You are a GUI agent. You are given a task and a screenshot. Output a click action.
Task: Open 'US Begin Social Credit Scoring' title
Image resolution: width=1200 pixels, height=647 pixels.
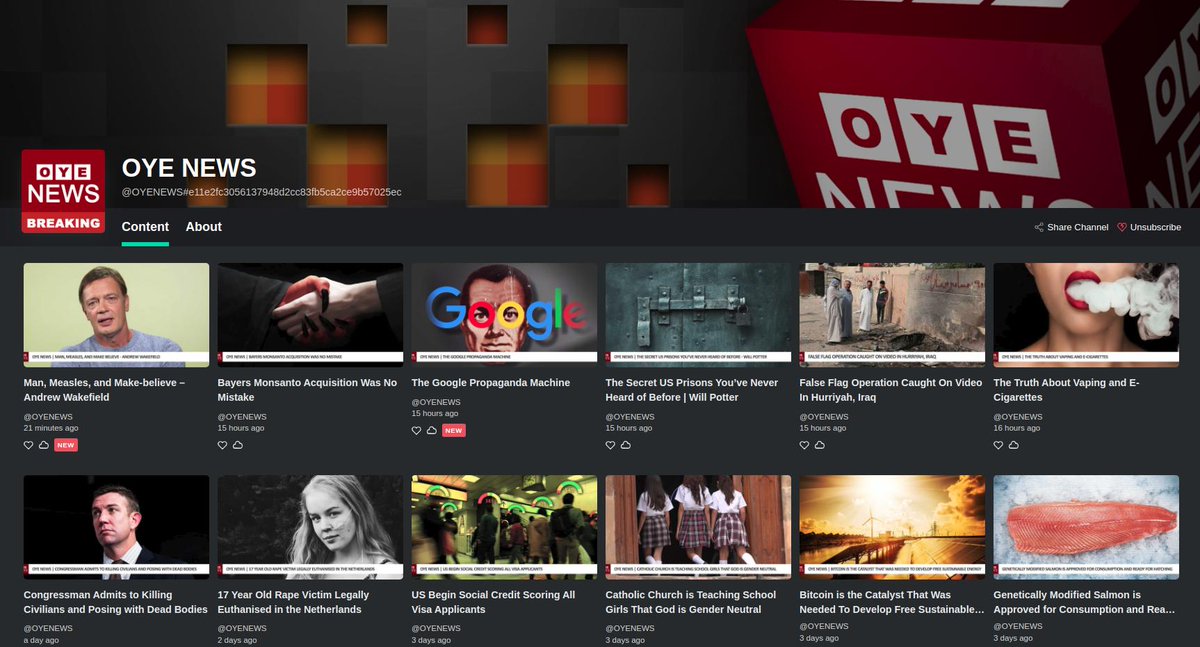494,602
